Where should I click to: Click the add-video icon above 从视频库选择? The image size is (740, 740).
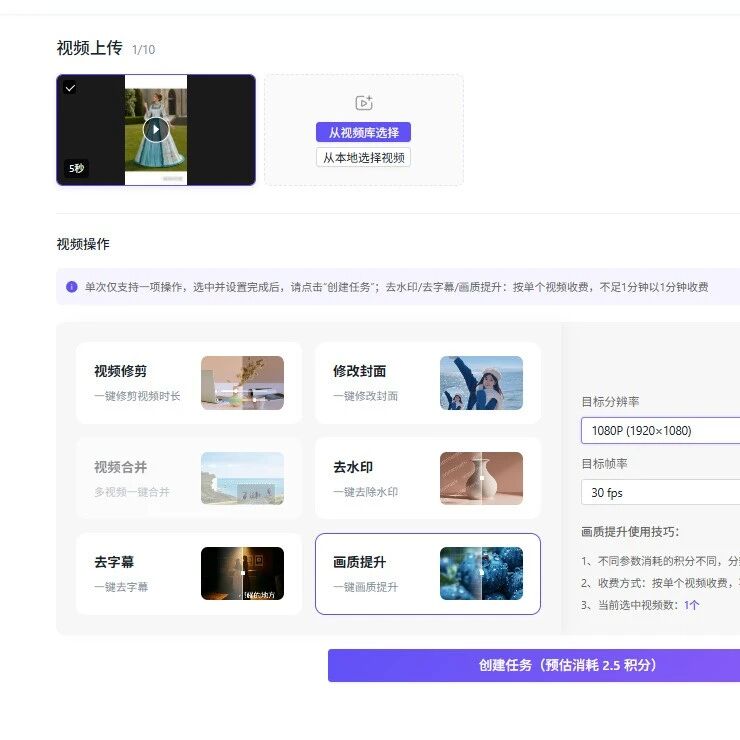[x=363, y=102]
